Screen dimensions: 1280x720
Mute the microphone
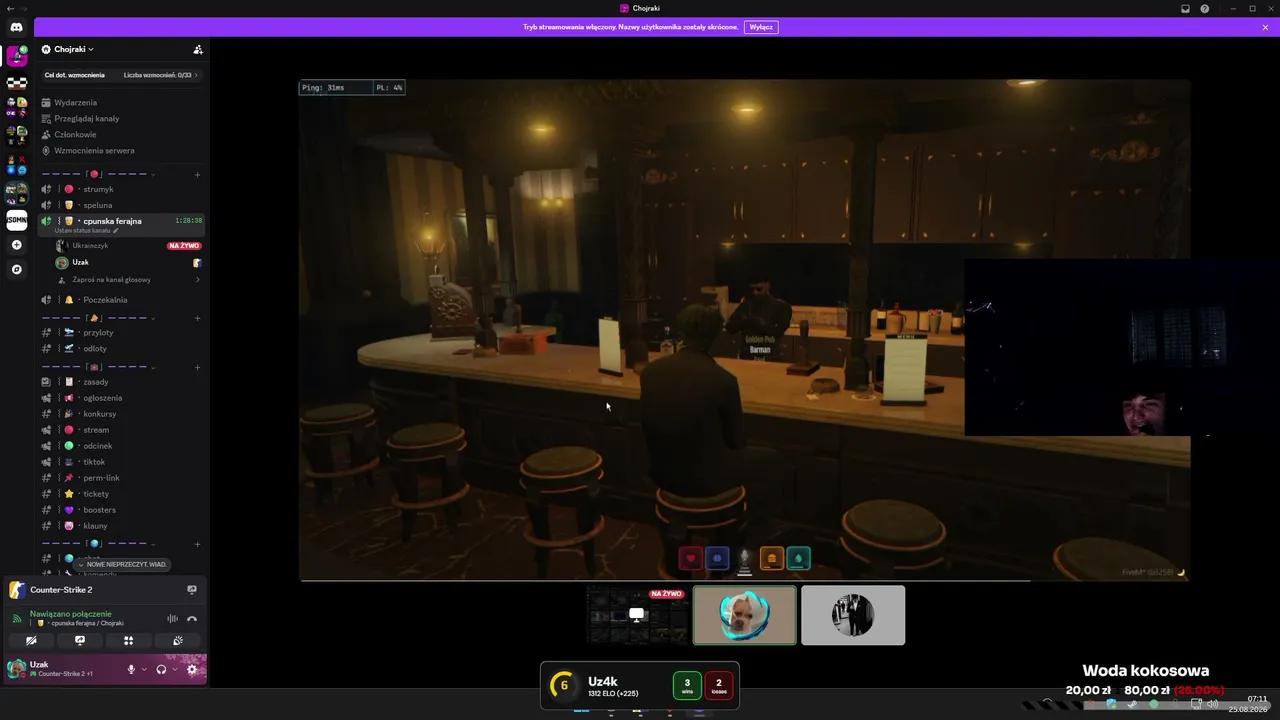click(130, 669)
